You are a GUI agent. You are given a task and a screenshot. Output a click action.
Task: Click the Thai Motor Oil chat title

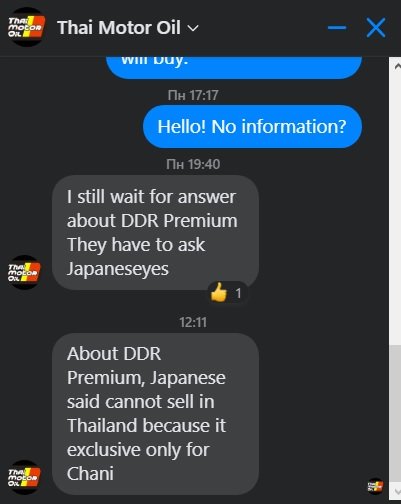[x=119, y=27]
